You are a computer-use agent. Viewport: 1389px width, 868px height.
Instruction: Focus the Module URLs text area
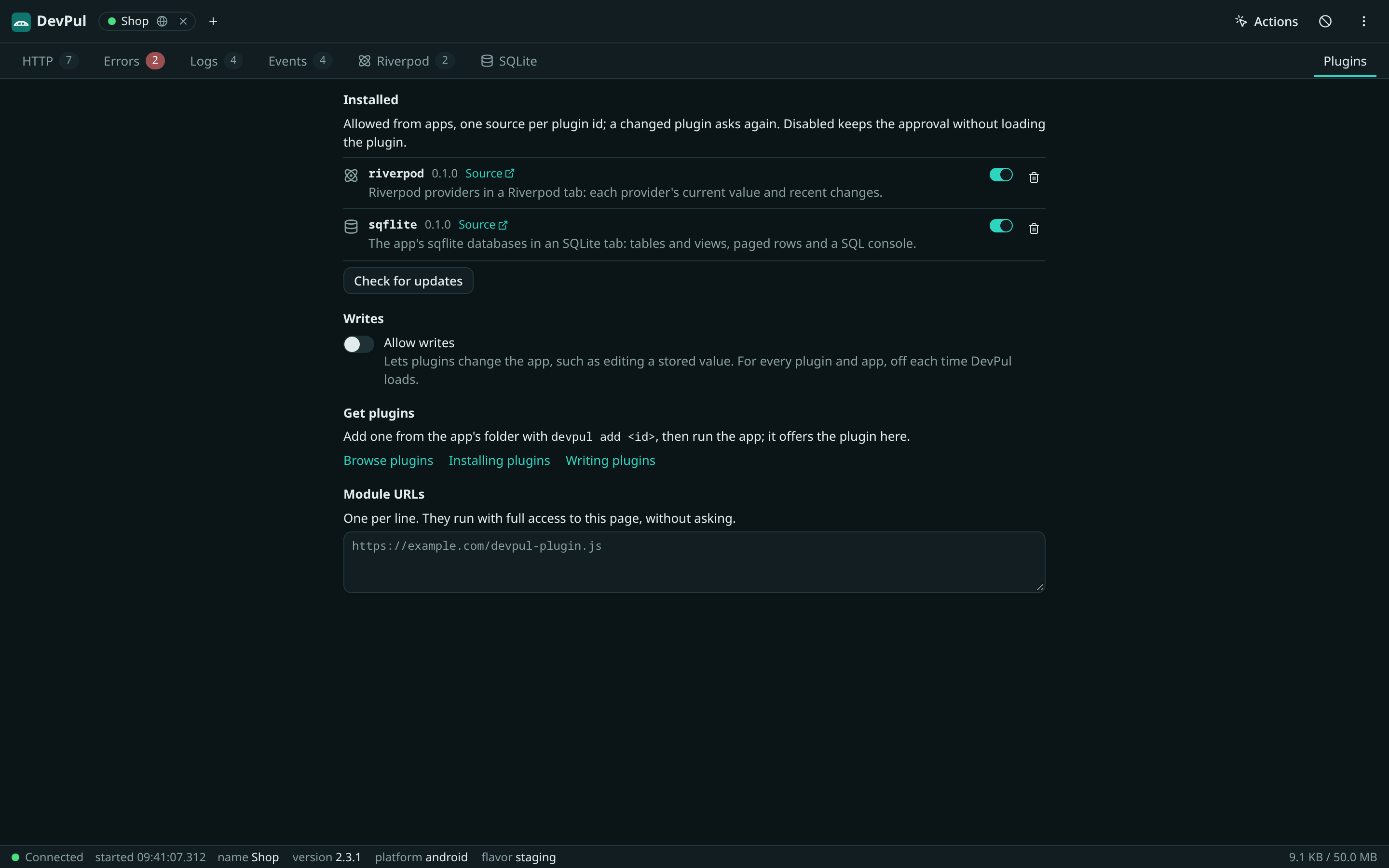point(694,562)
